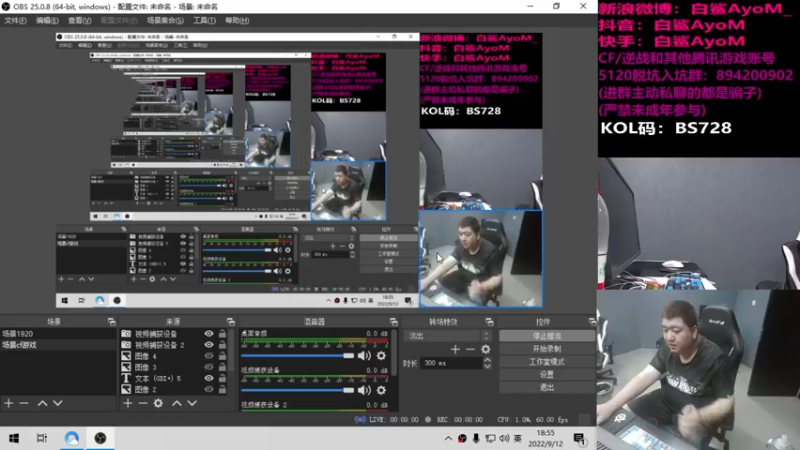Open the 编辑 menu

tap(47, 20)
